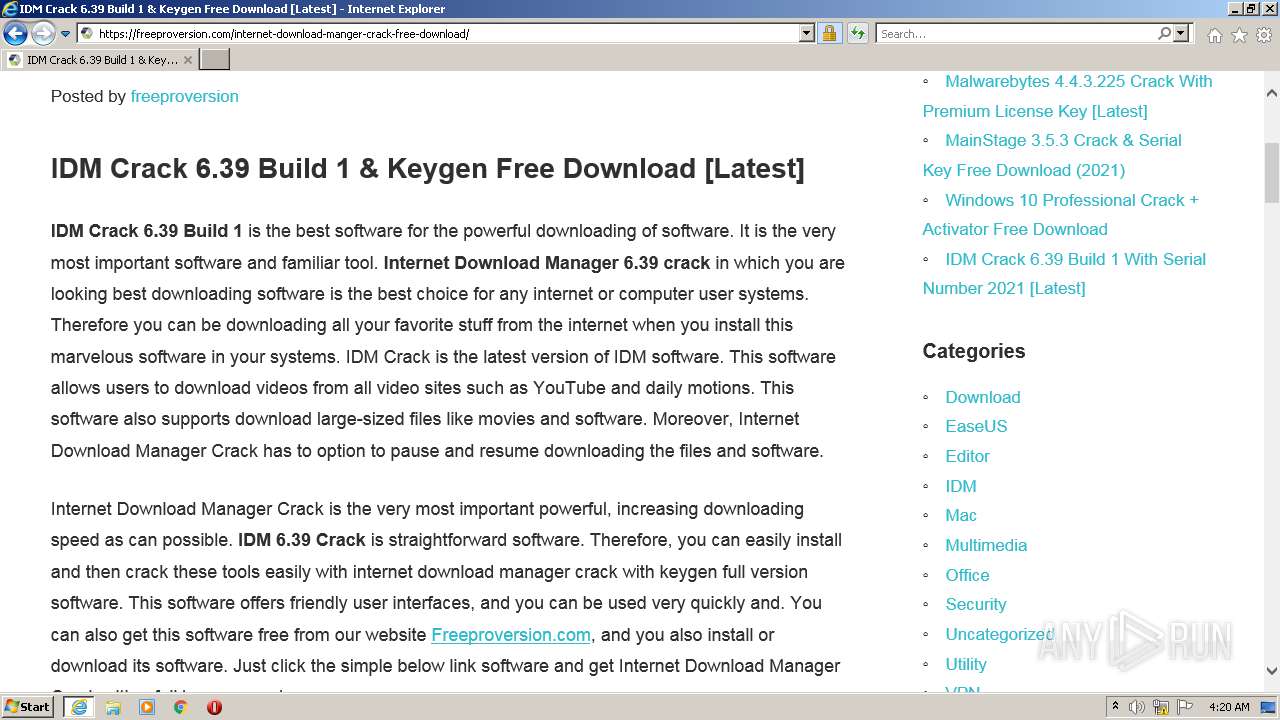Click the network tray icon
The image size is (1280, 720).
(x=1161, y=707)
